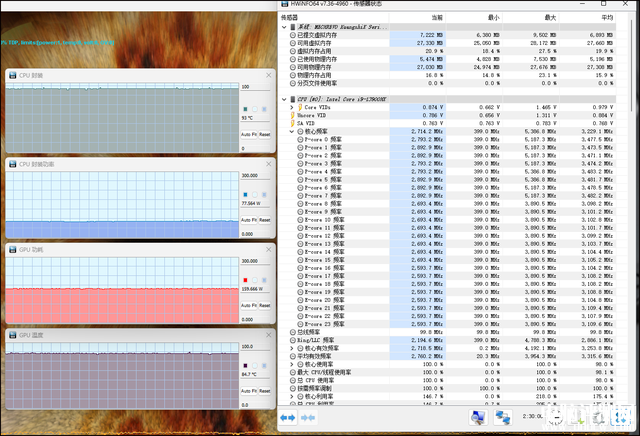Click the clock icon beside E-core 23 频率
This screenshot has height=436, width=640.
(300, 324)
